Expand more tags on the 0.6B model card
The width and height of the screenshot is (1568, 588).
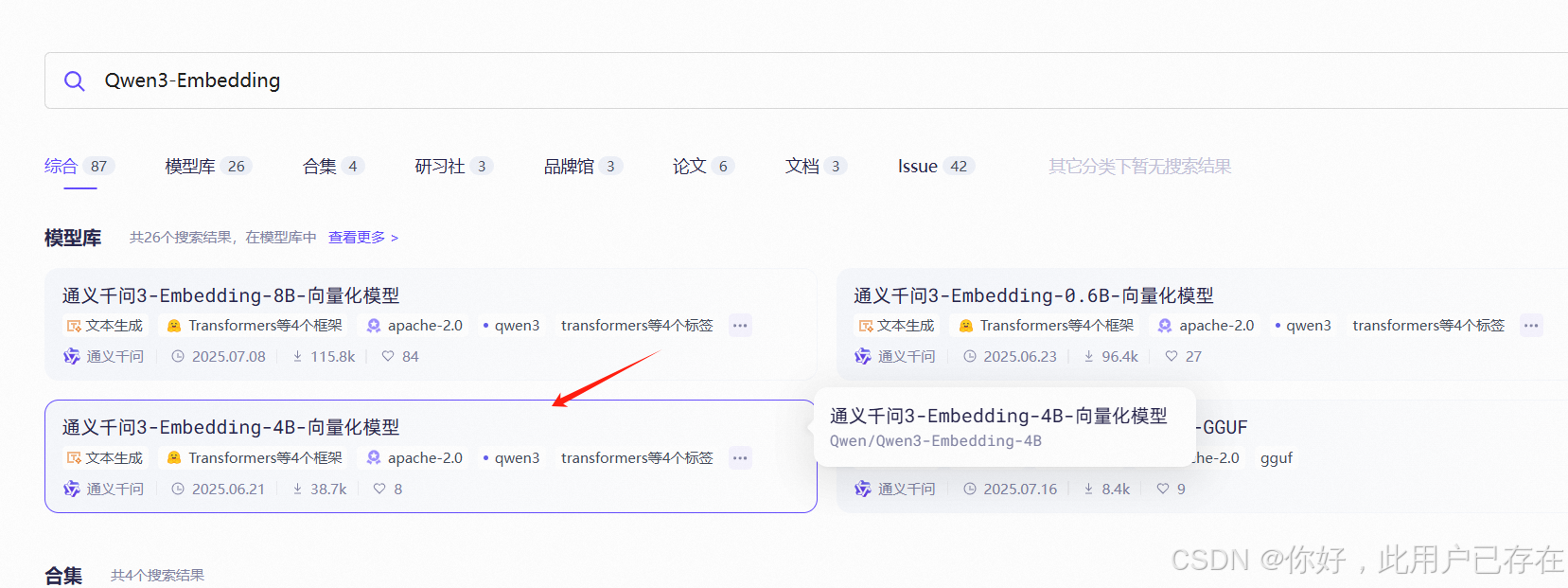pyautogui.click(x=1531, y=326)
